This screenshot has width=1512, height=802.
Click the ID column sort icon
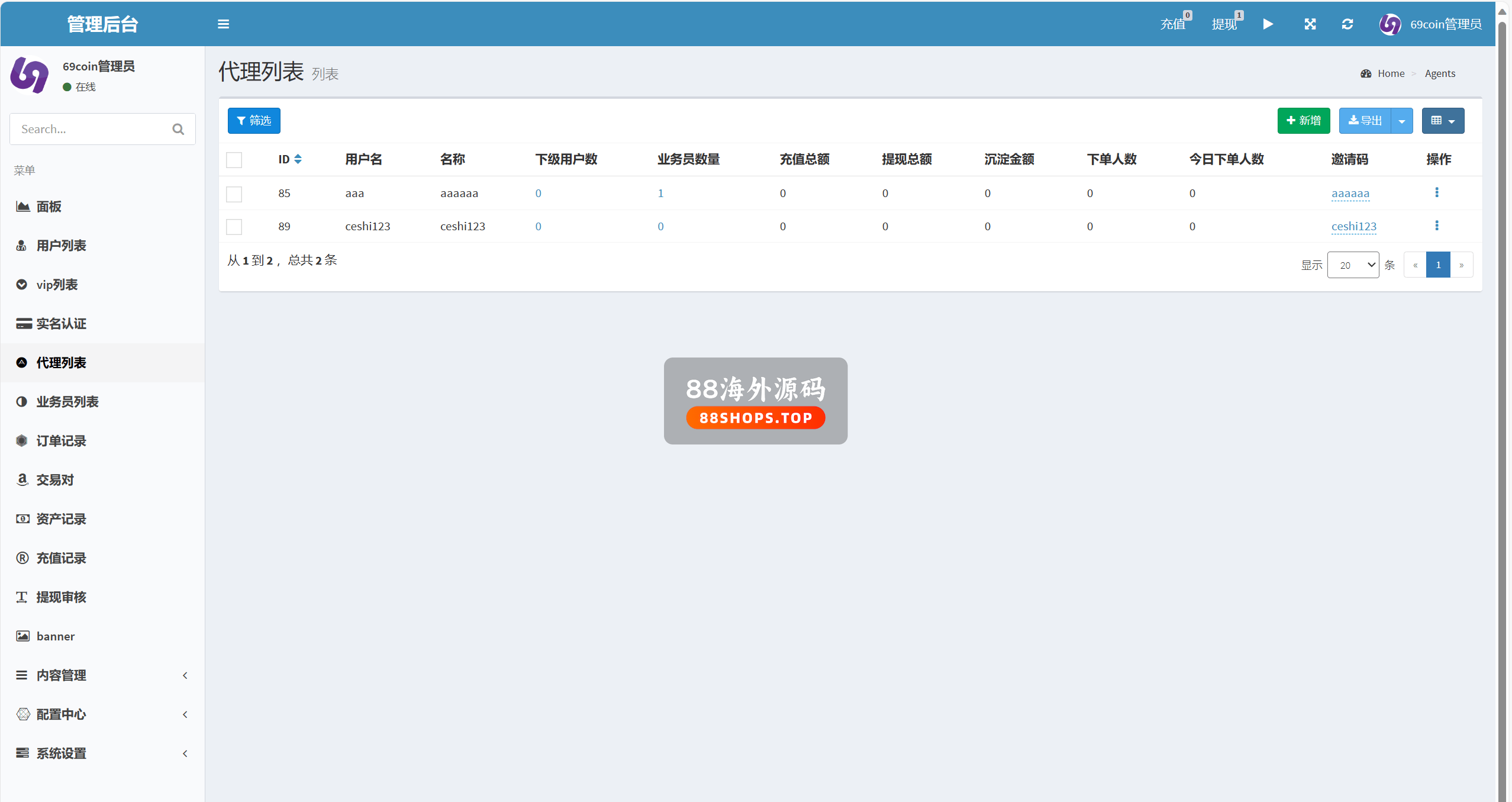298,159
